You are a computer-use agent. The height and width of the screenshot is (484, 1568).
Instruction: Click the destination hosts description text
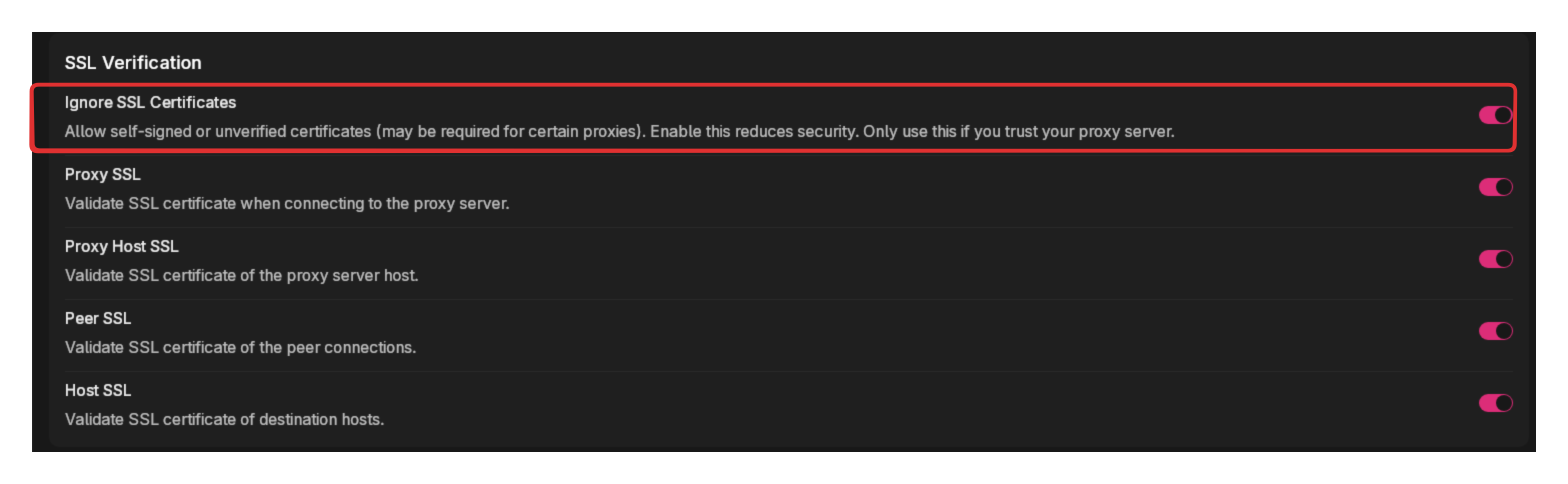[x=225, y=419]
